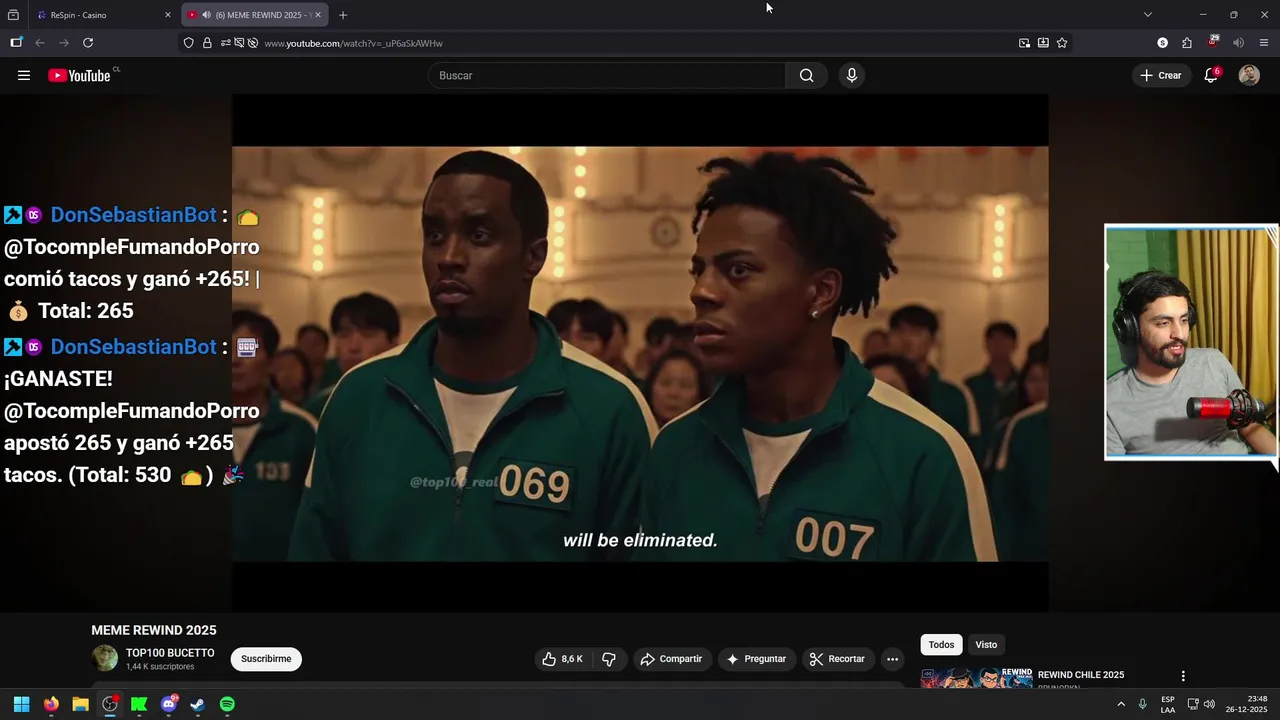This screenshot has height=720, width=1280.
Task: Open REWIND CHILE 2025 video title
Action: pos(1081,675)
